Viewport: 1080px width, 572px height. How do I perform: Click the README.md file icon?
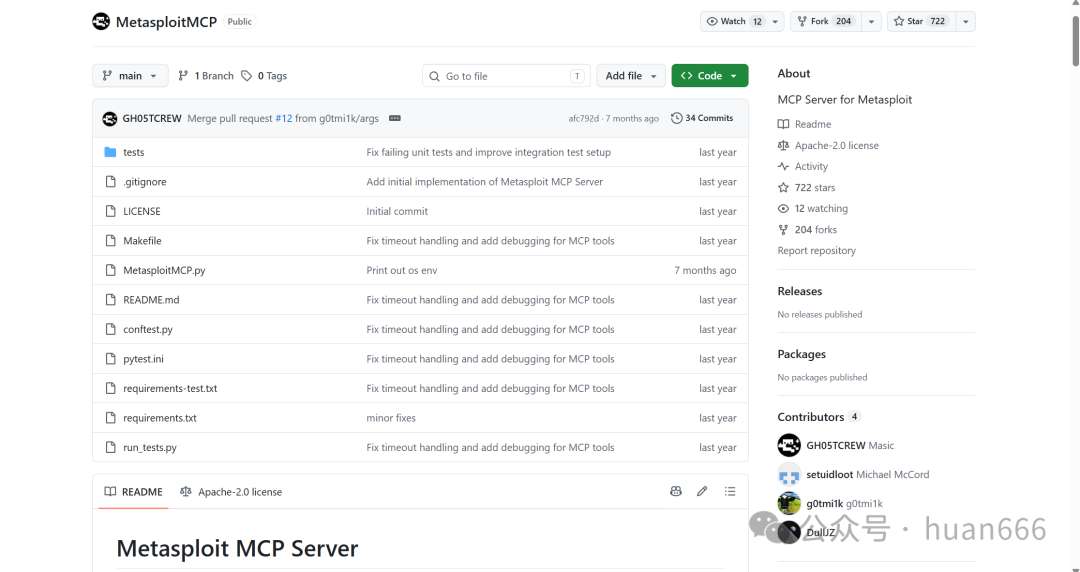point(110,300)
